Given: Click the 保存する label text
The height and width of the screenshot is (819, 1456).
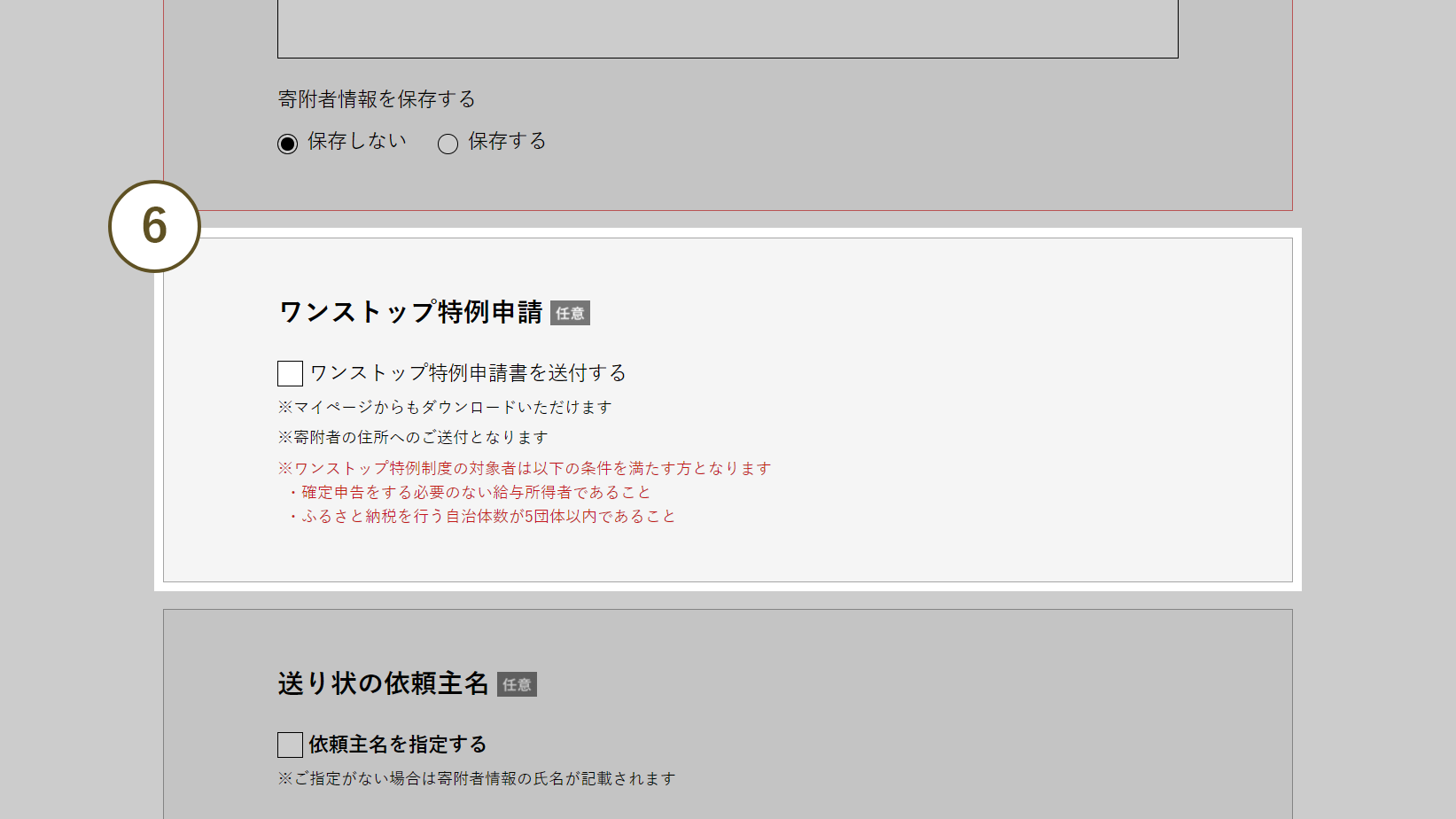Looking at the screenshot, I should [507, 142].
